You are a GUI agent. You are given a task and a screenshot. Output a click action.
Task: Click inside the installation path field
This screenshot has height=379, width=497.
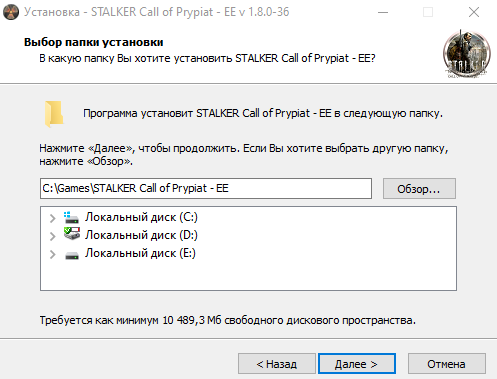click(206, 188)
